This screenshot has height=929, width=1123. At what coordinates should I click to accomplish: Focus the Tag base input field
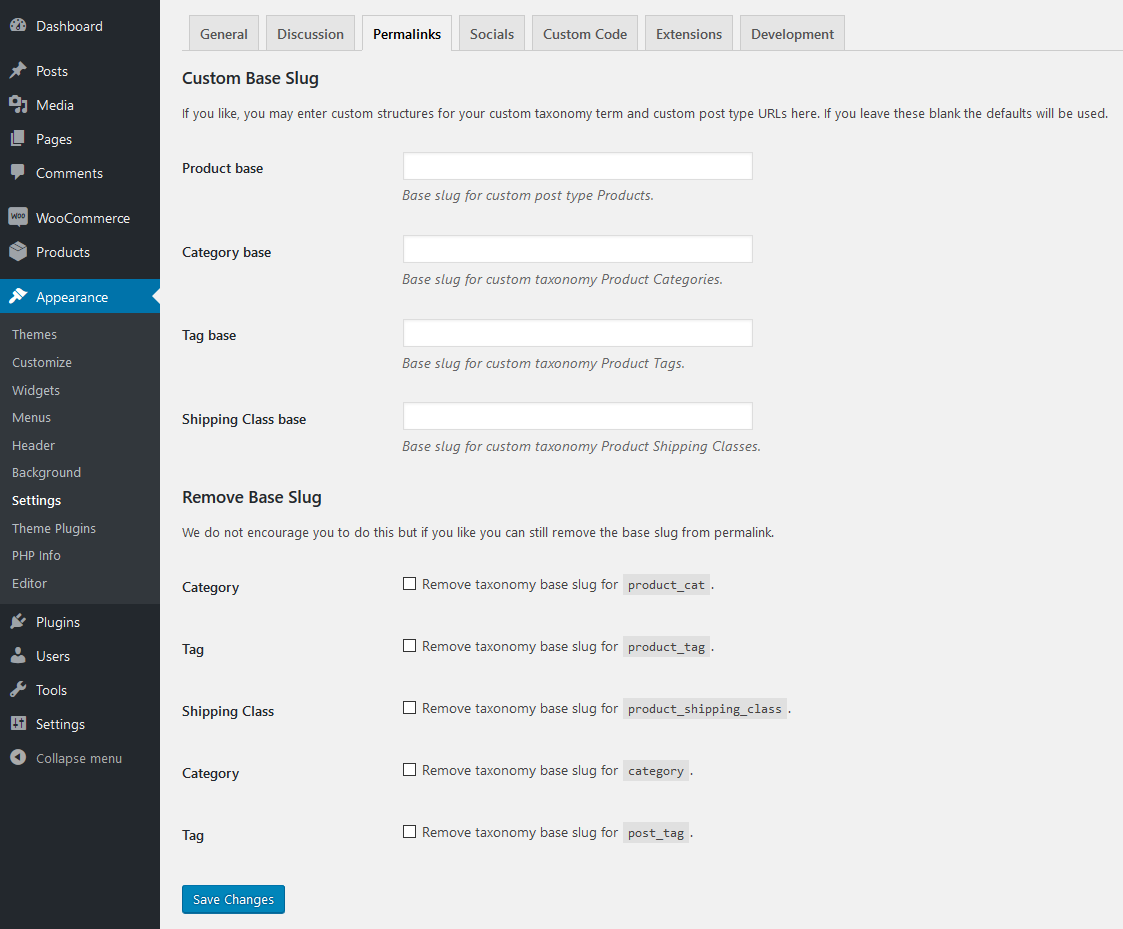[x=577, y=333]
